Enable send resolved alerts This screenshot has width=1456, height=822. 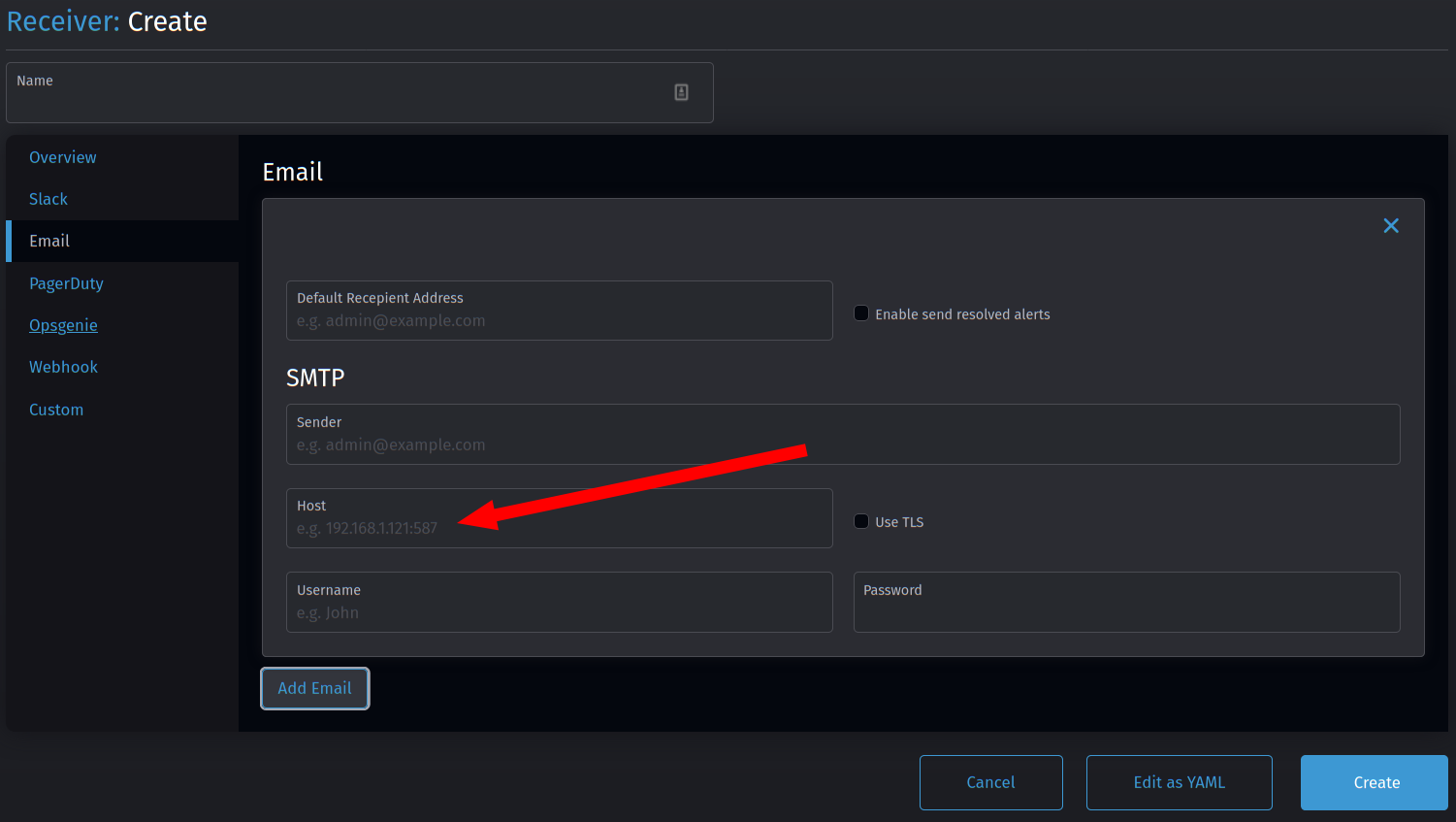point(860,312)
